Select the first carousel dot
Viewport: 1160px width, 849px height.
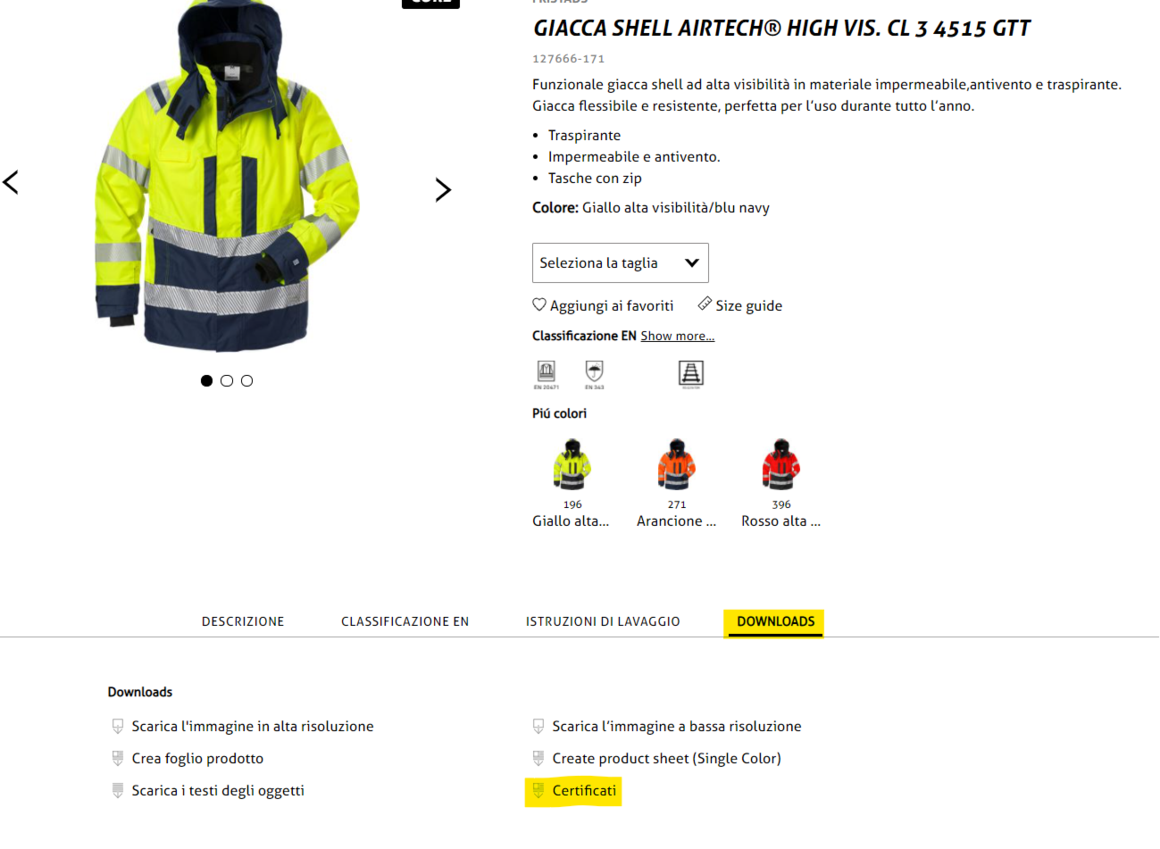coord(206,381)
